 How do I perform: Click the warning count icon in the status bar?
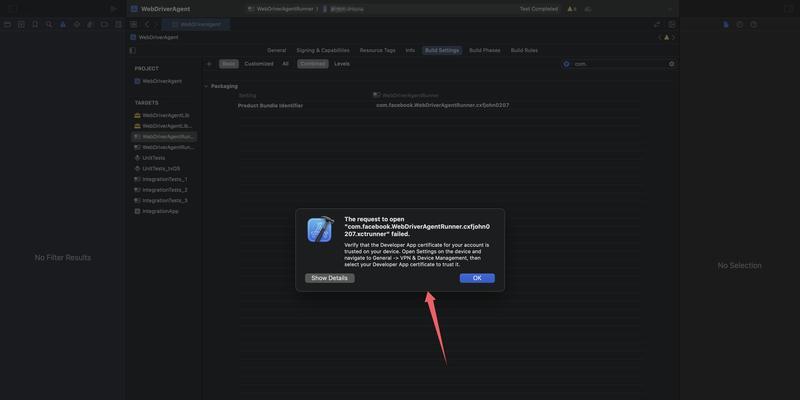click(572, 9)
